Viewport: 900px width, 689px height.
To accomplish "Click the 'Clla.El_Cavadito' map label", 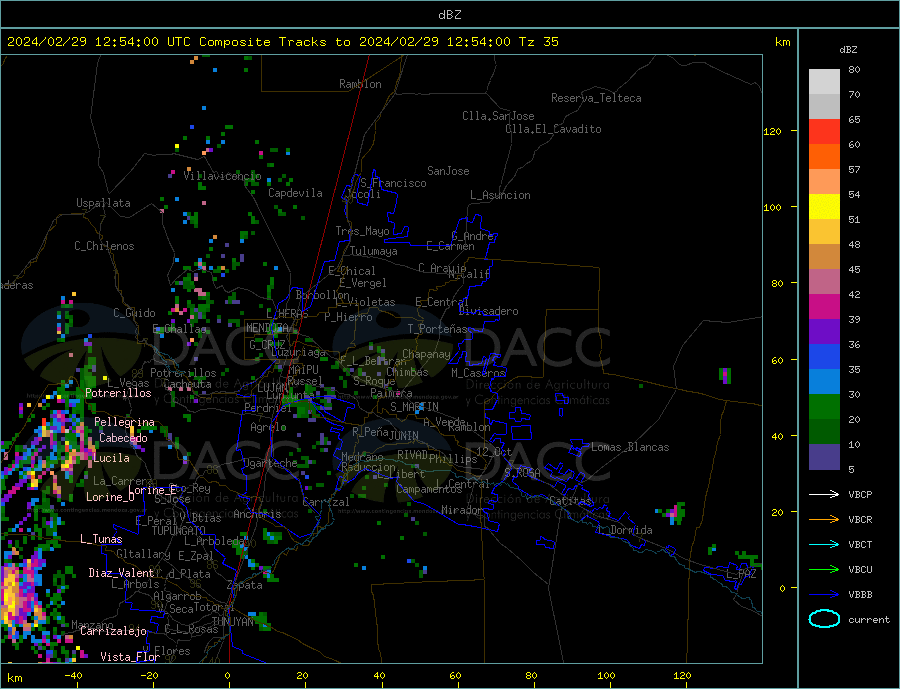I will point(553,129).
